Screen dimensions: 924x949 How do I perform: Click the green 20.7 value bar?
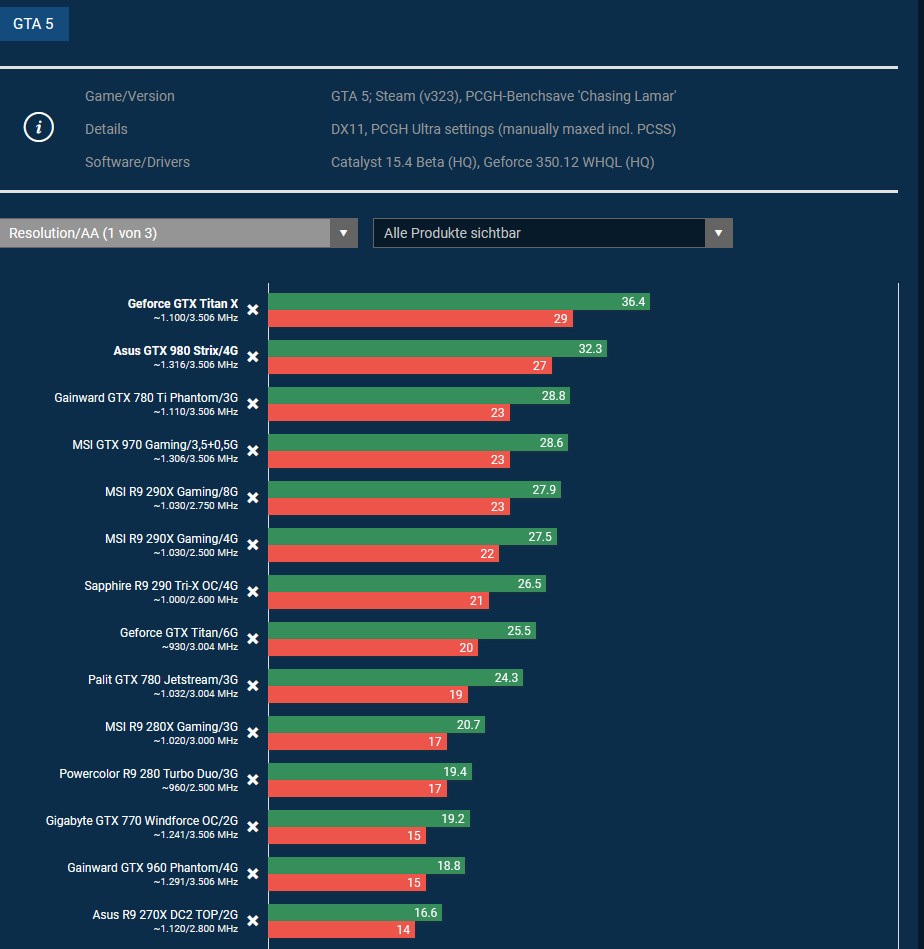tap(377, 724)
